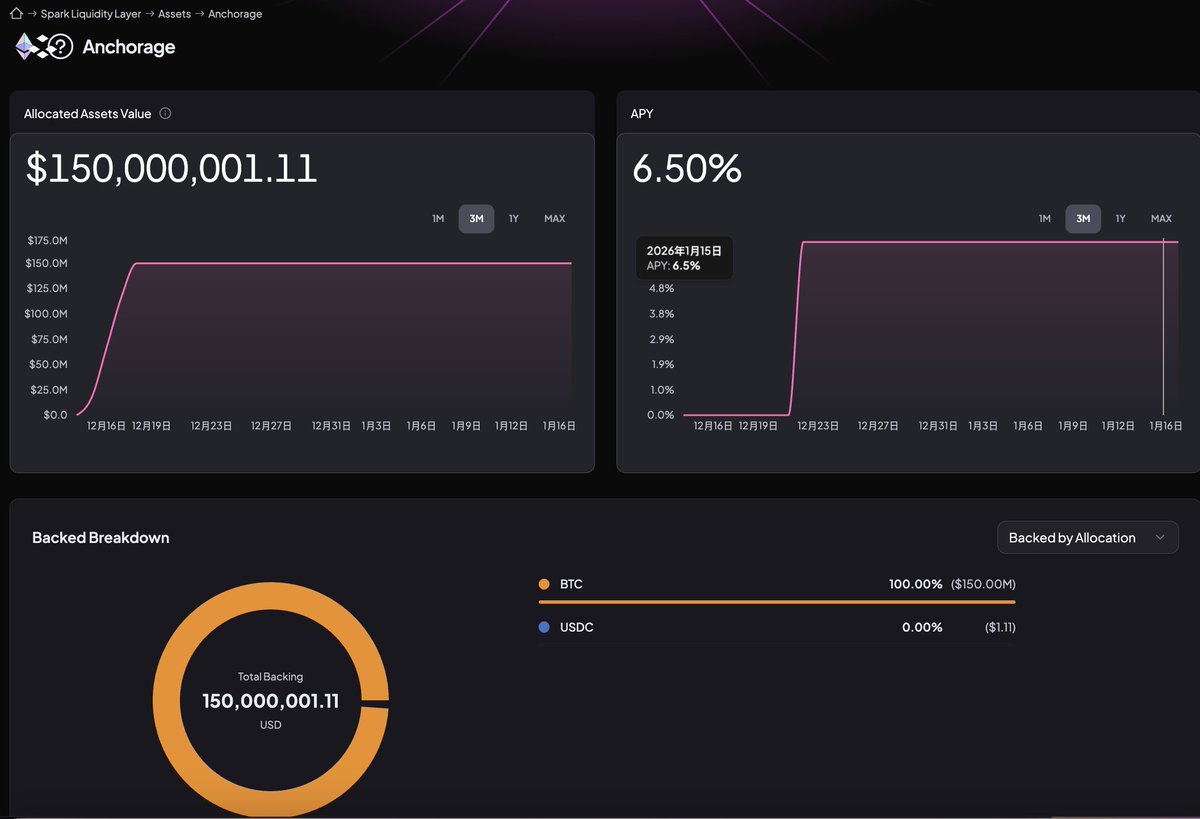Open the Backed by Allocation dropdown
1200x819 pixels.
[1086, 537]
